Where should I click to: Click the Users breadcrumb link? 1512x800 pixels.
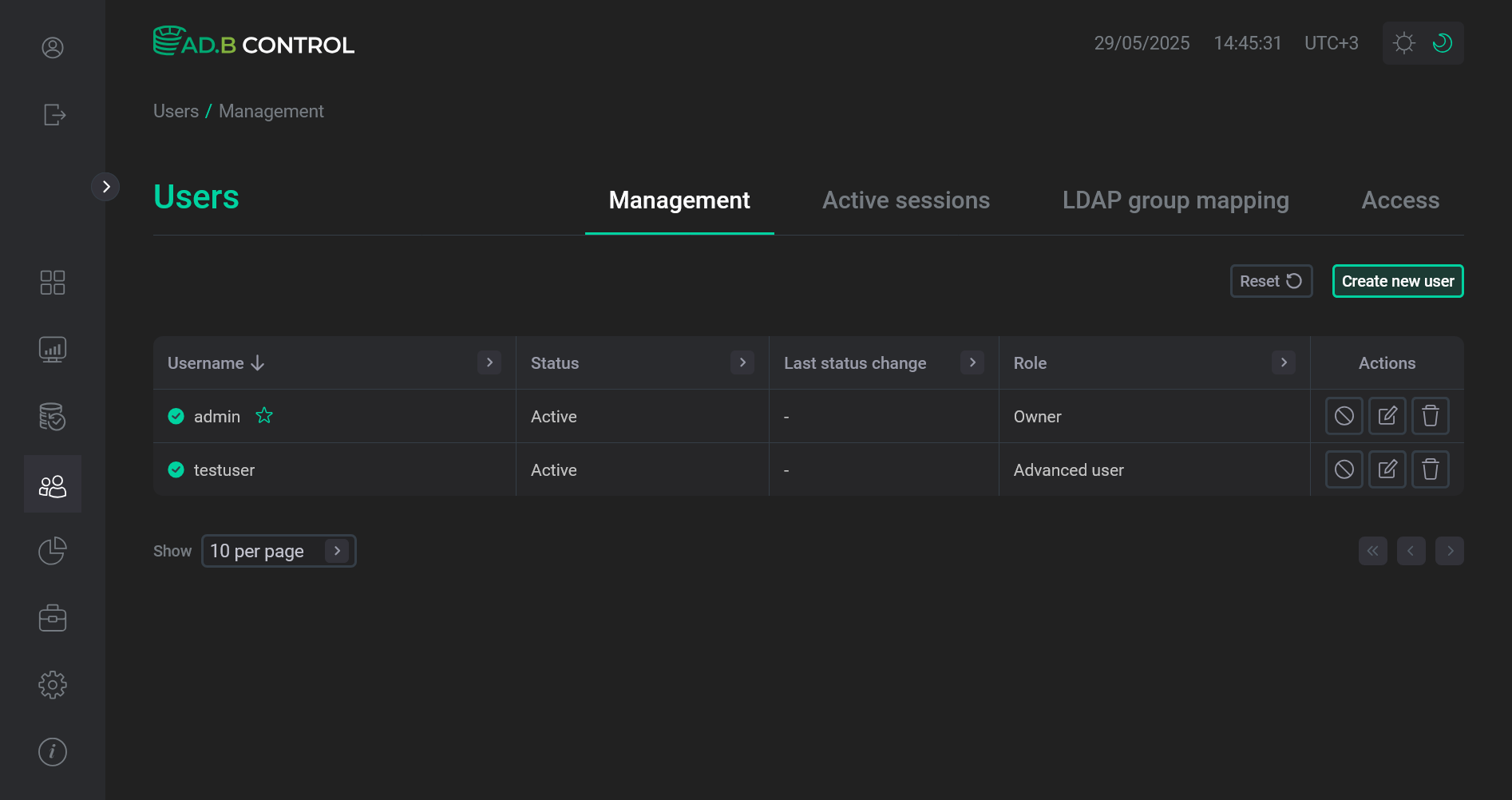point(176,111)
